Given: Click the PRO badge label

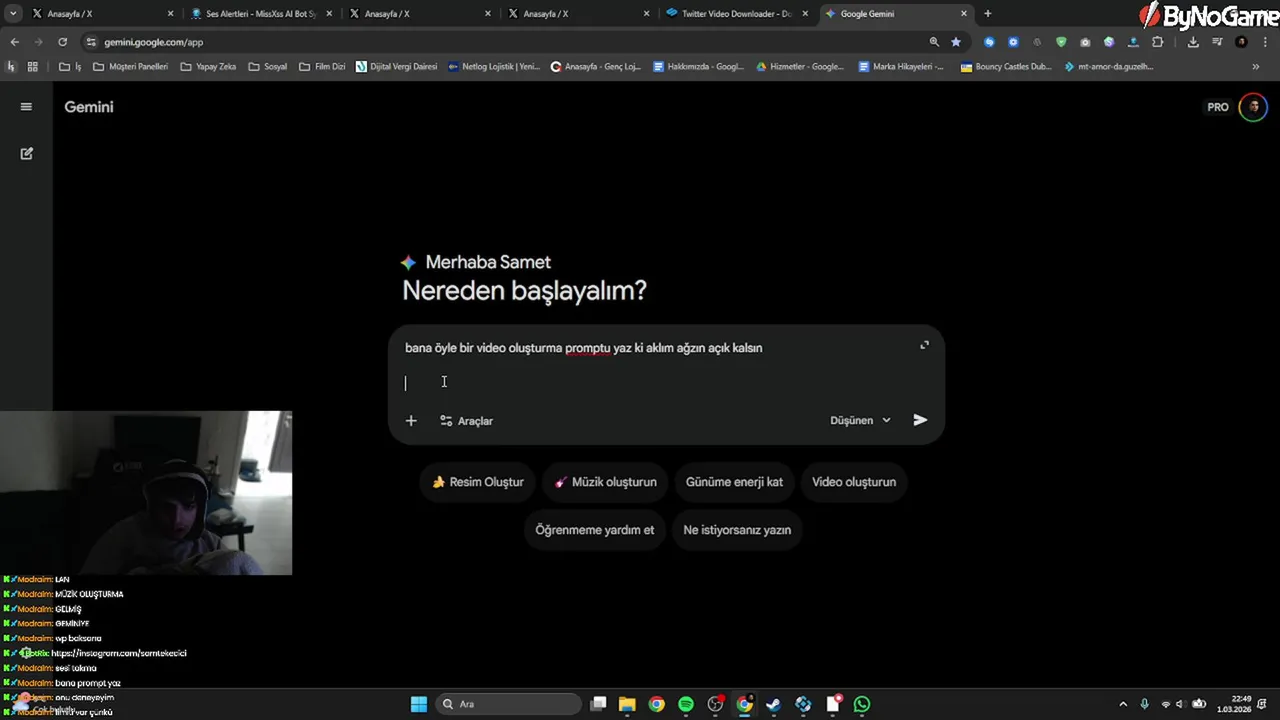Looking at the screenshot, I should (1218, 107).
